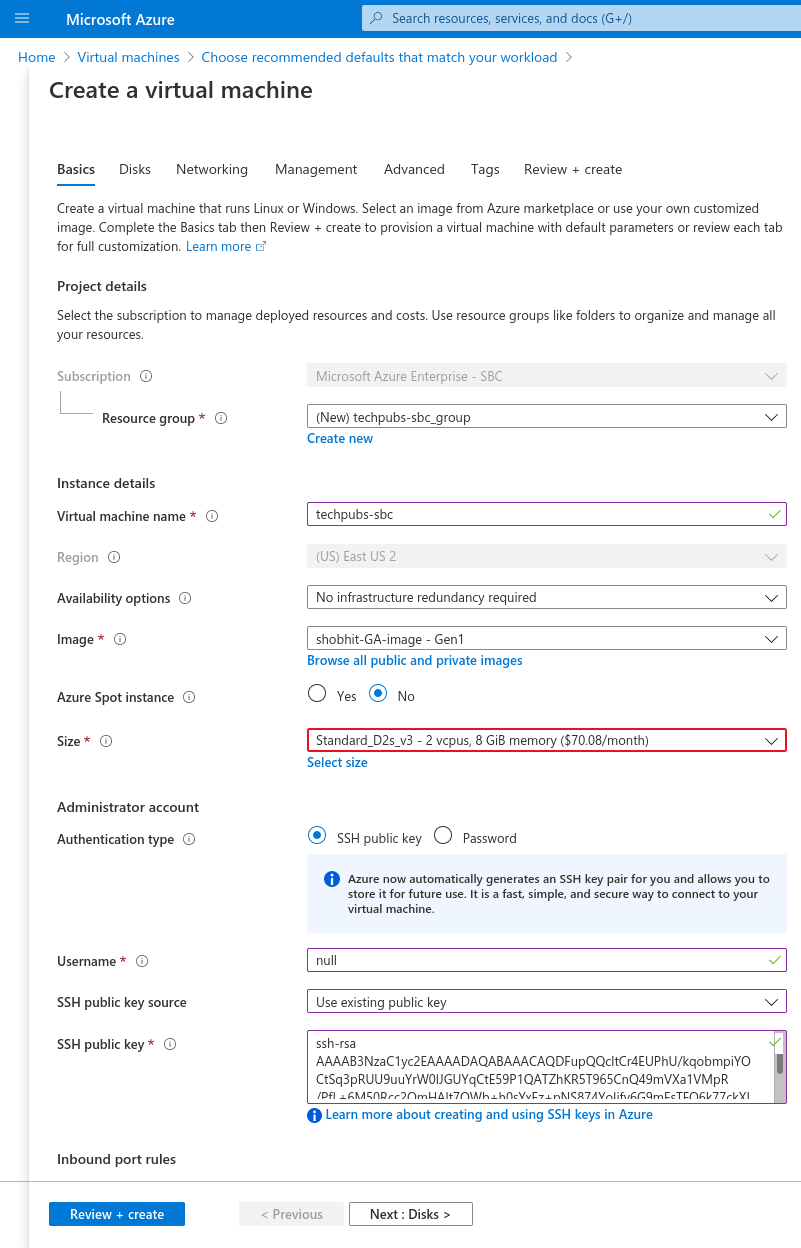Click info icon beside Virtual machine name

pyautogui.click(x=212, y=516)
